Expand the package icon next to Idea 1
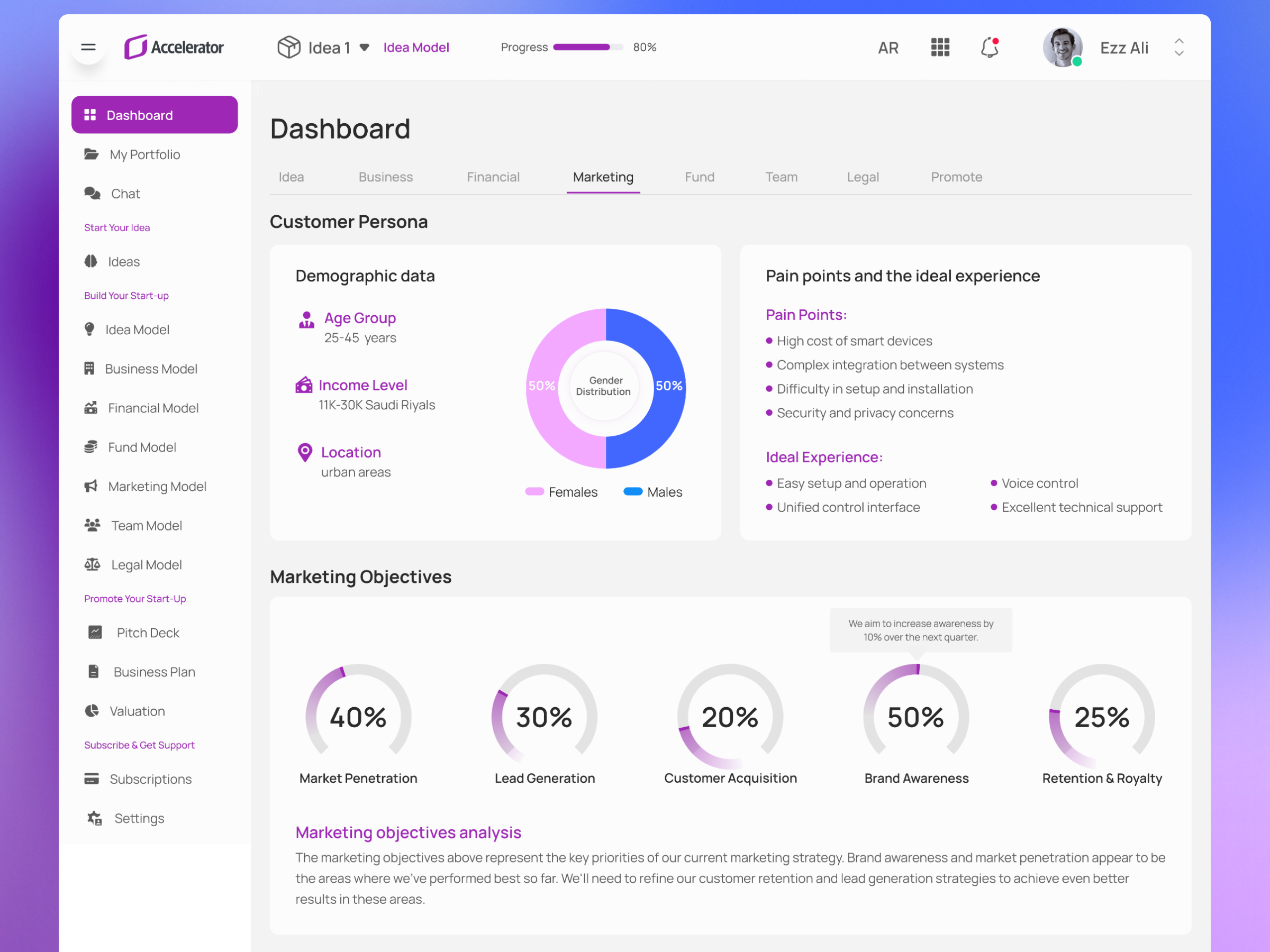1270x952 pixels. point(289,47)
